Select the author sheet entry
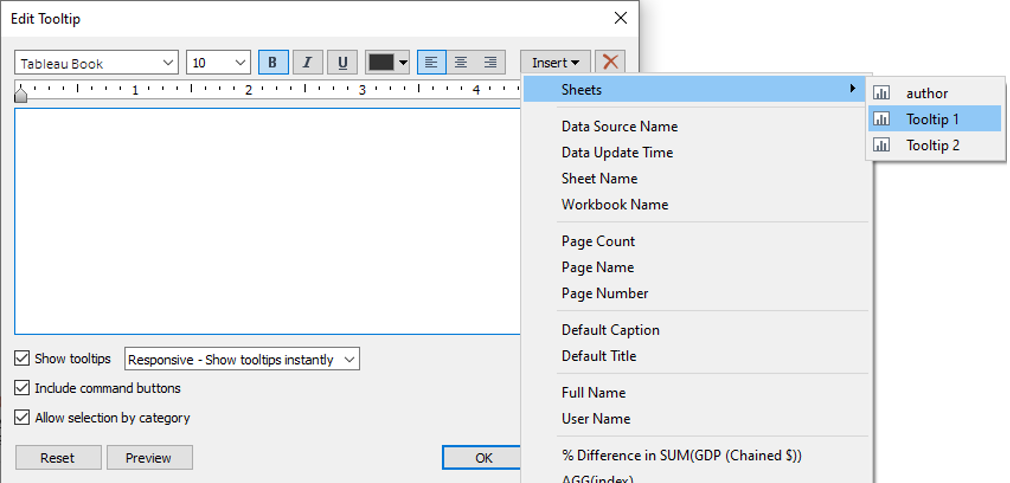 click(x=926, y=93)
